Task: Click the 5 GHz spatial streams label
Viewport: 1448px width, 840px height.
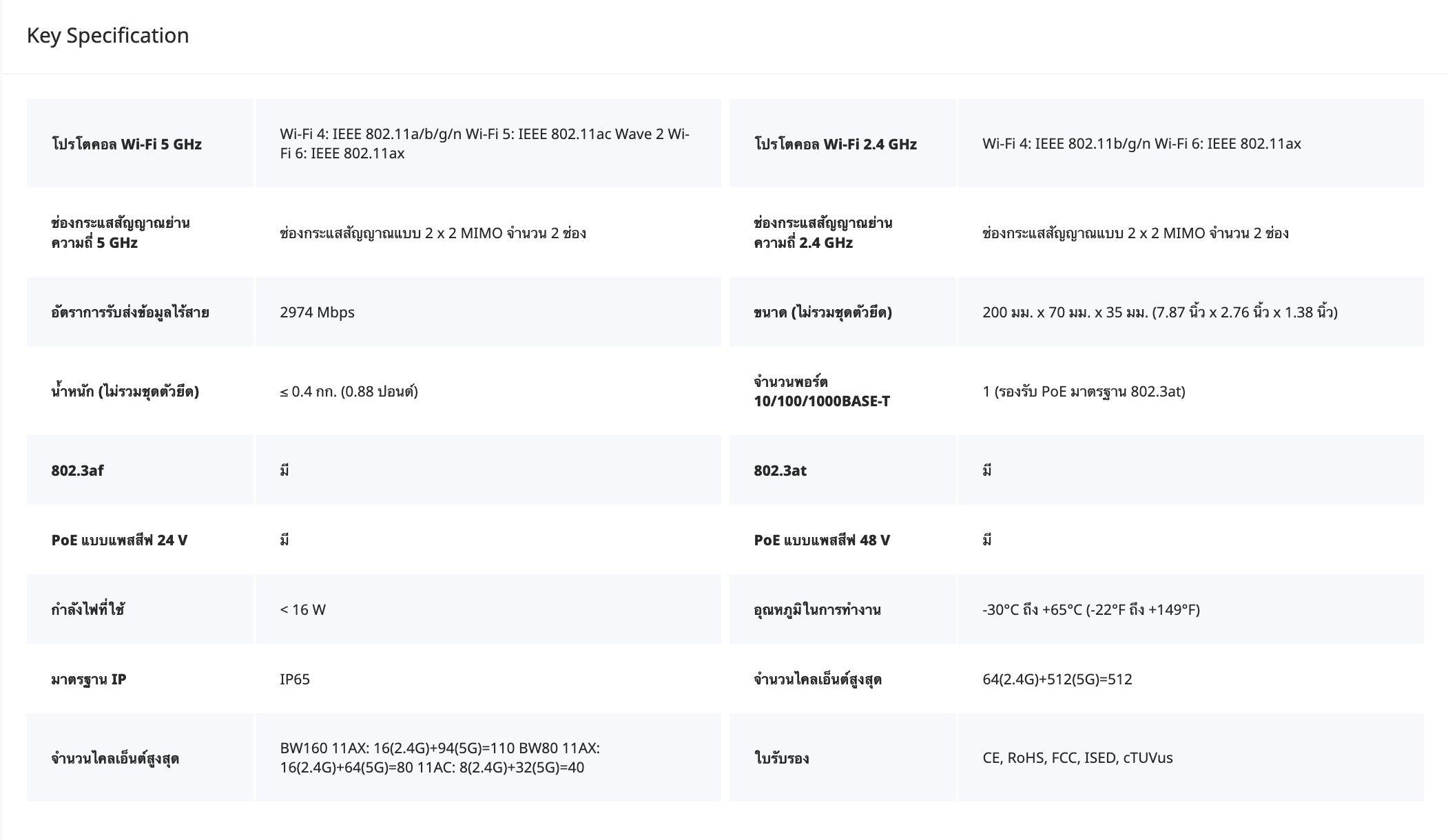Action: (x=120, y=233)
